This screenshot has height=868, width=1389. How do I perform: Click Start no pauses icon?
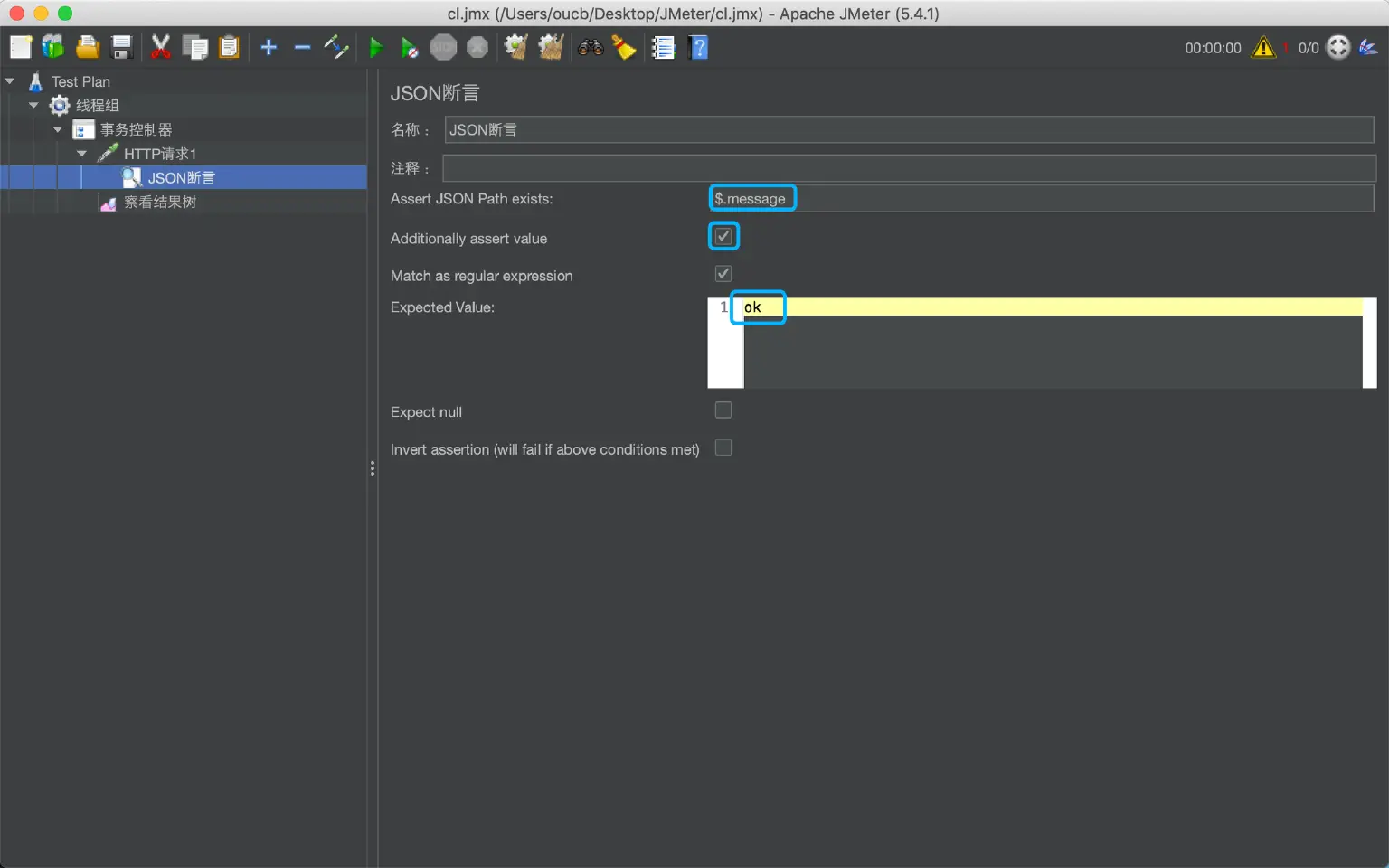point(410,47)
